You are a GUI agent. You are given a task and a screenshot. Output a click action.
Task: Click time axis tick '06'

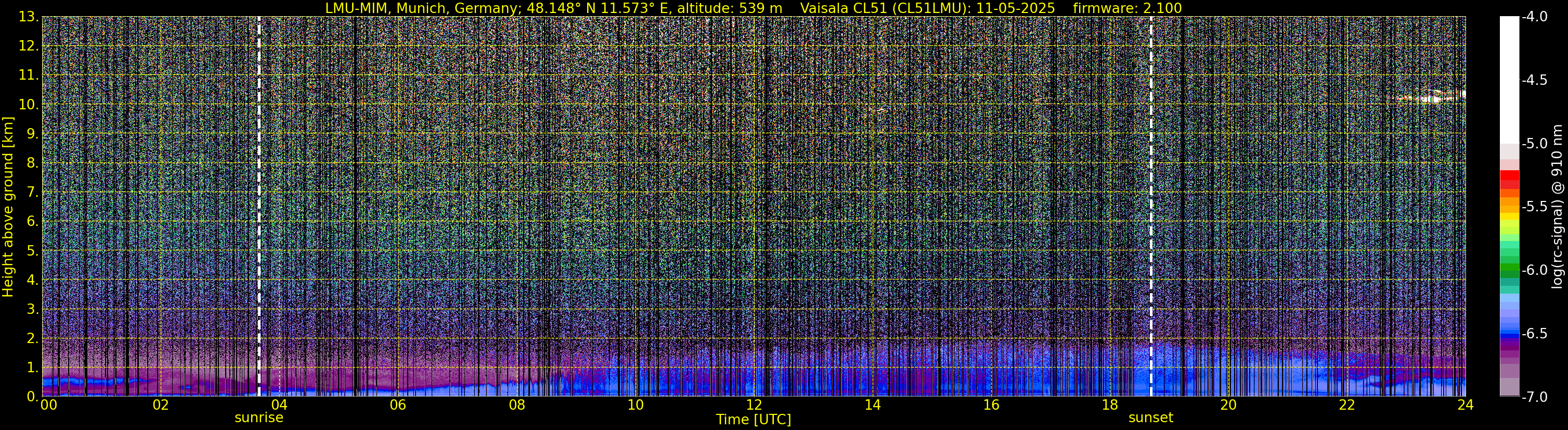(397, 405)
